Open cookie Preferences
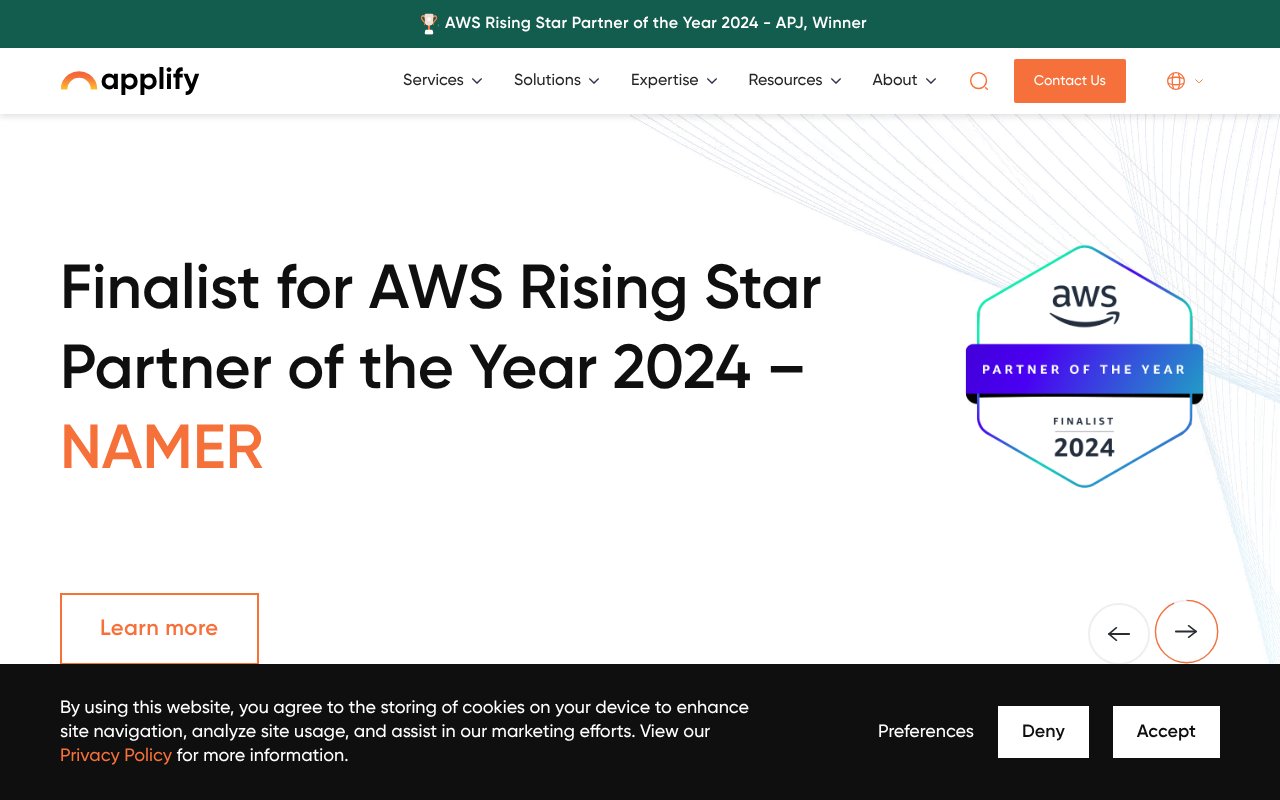 coord(925,731)
